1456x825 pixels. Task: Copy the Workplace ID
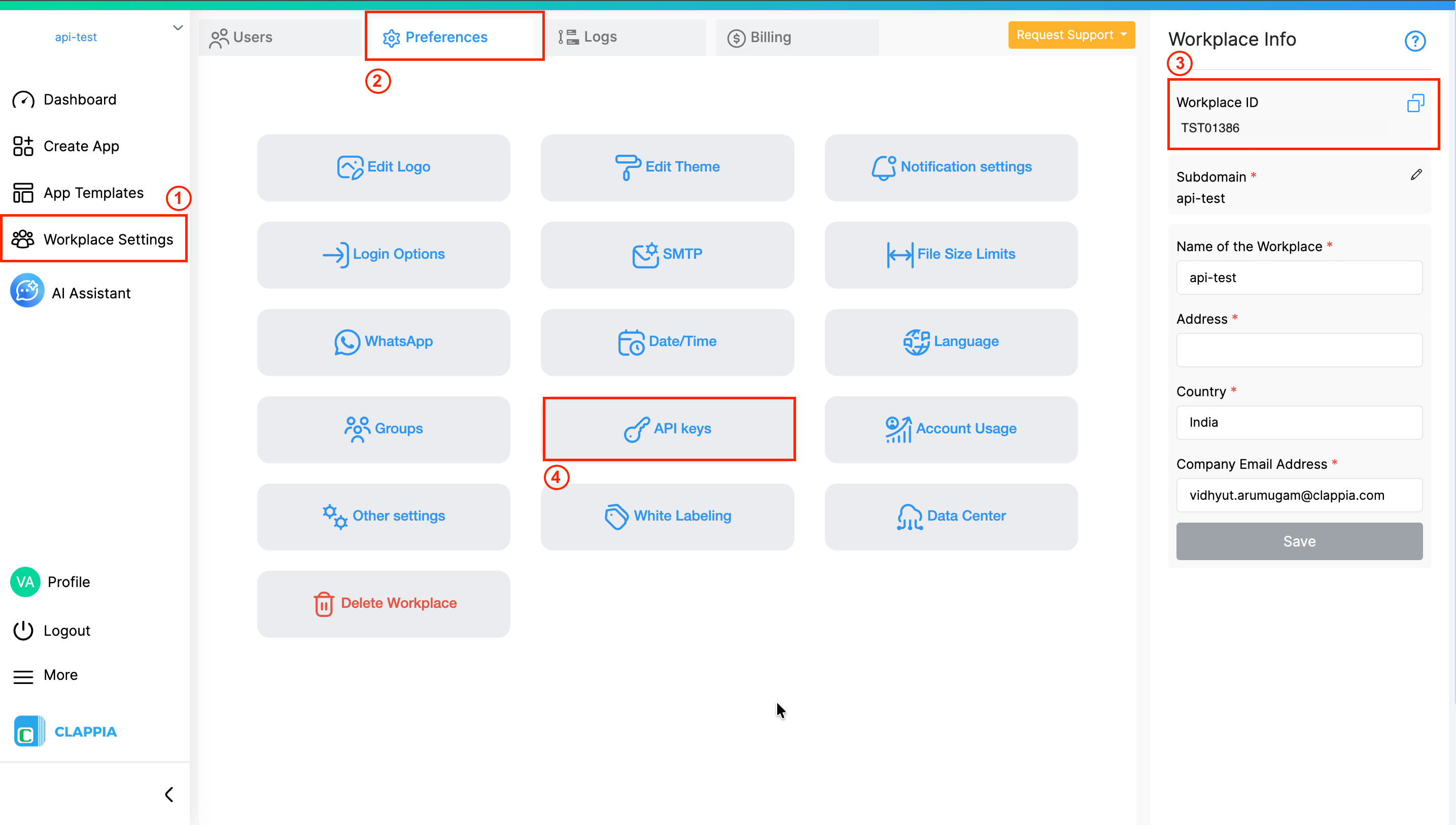pos(1416,102)
